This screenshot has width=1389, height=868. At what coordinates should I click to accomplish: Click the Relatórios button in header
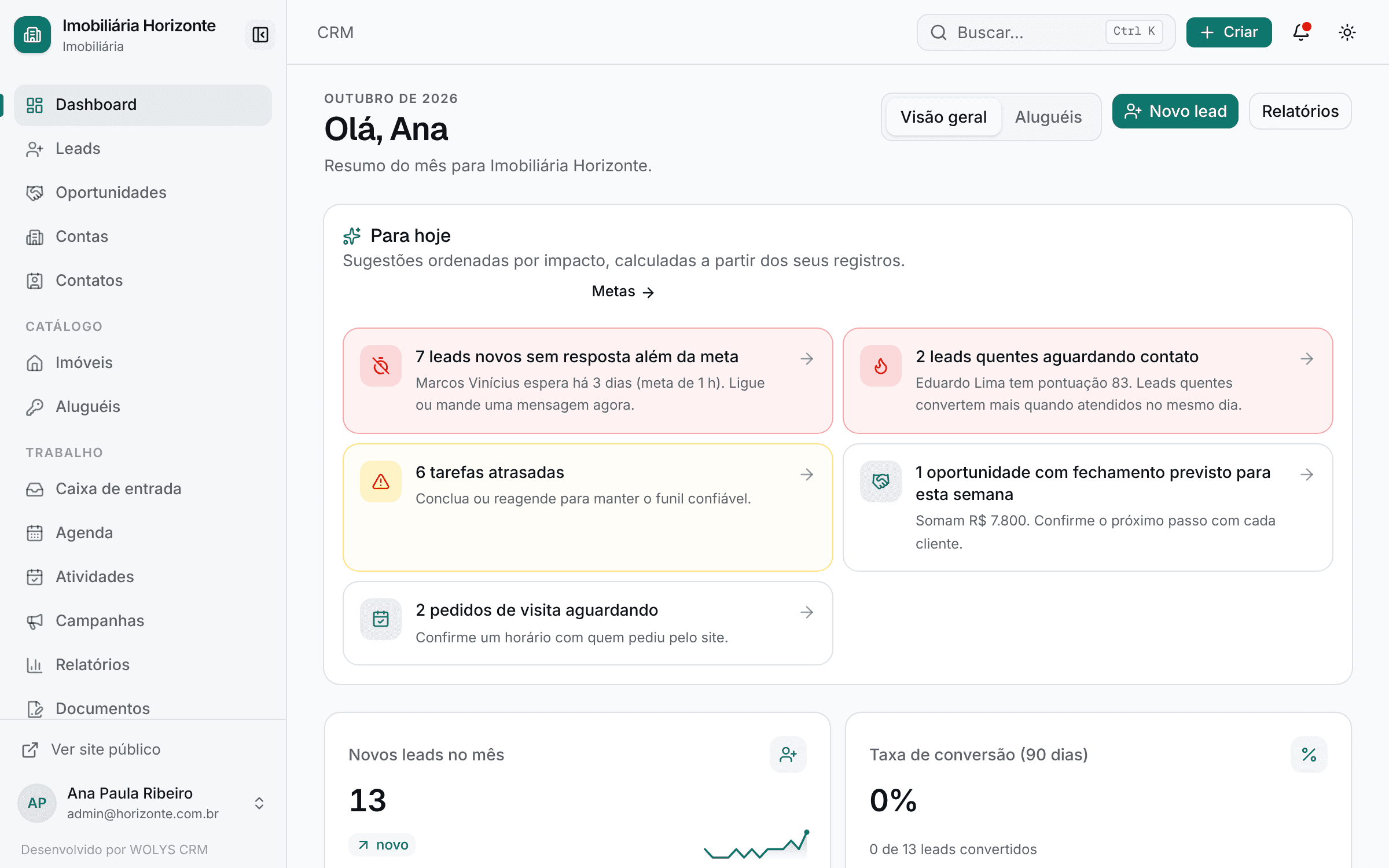1300,111
